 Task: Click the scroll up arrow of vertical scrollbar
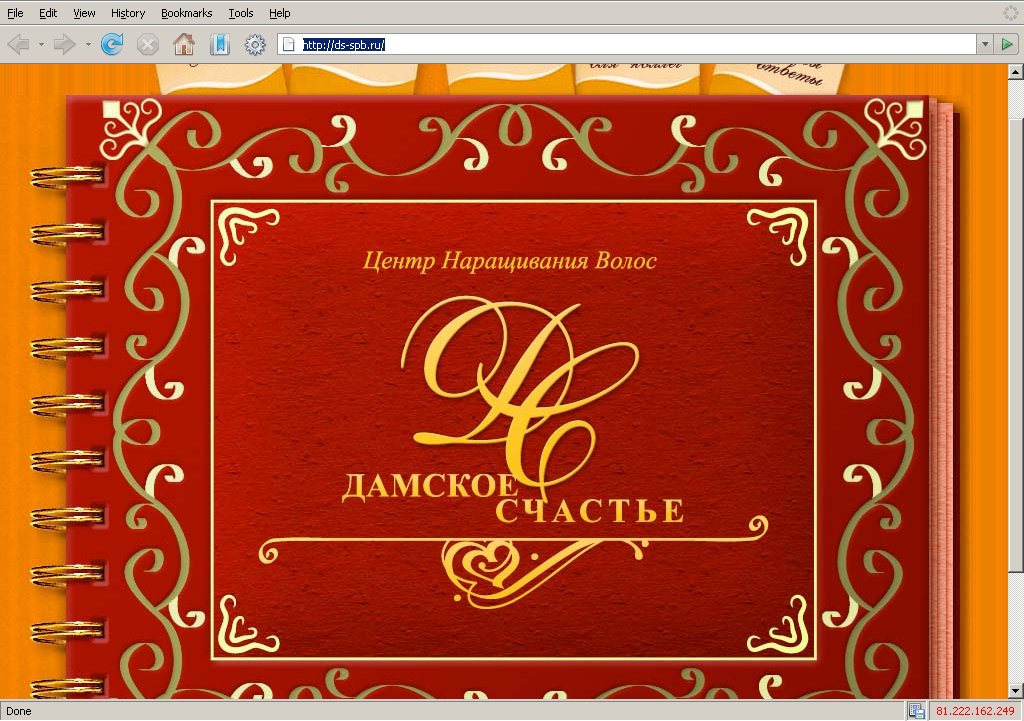tap(1016, 71)
